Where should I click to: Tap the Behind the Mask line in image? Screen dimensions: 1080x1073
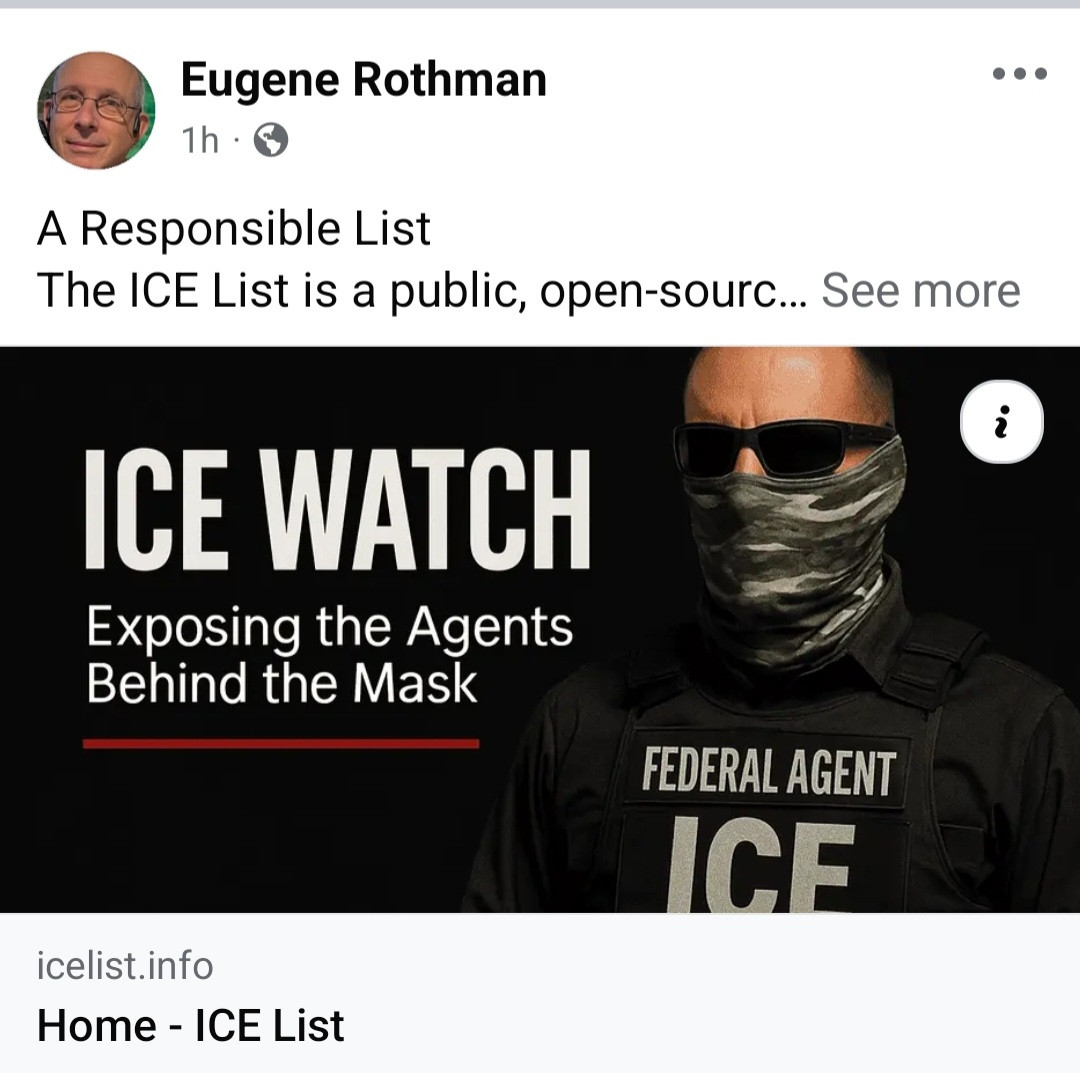tap(281, 683)
